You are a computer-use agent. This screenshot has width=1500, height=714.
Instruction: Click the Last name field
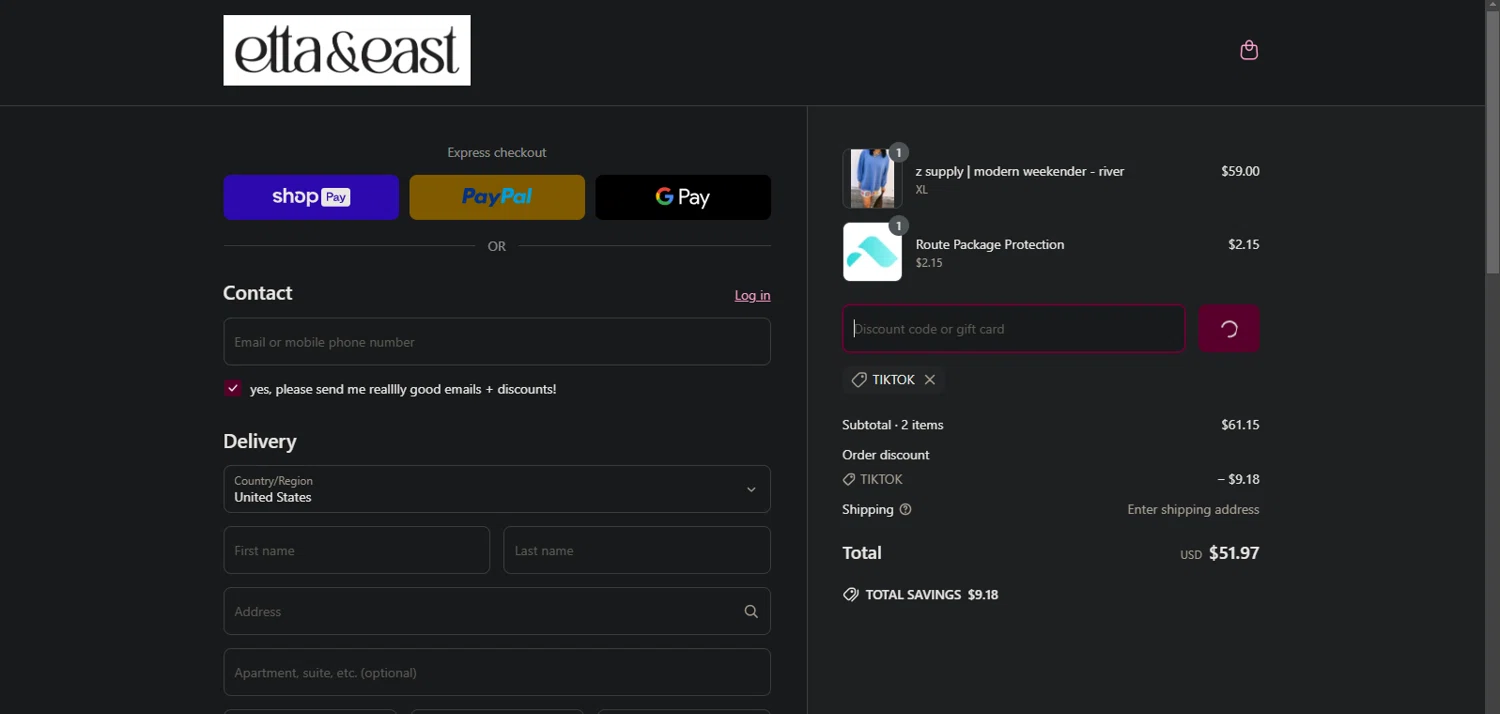pyautogui.click(x=637, y=550)
